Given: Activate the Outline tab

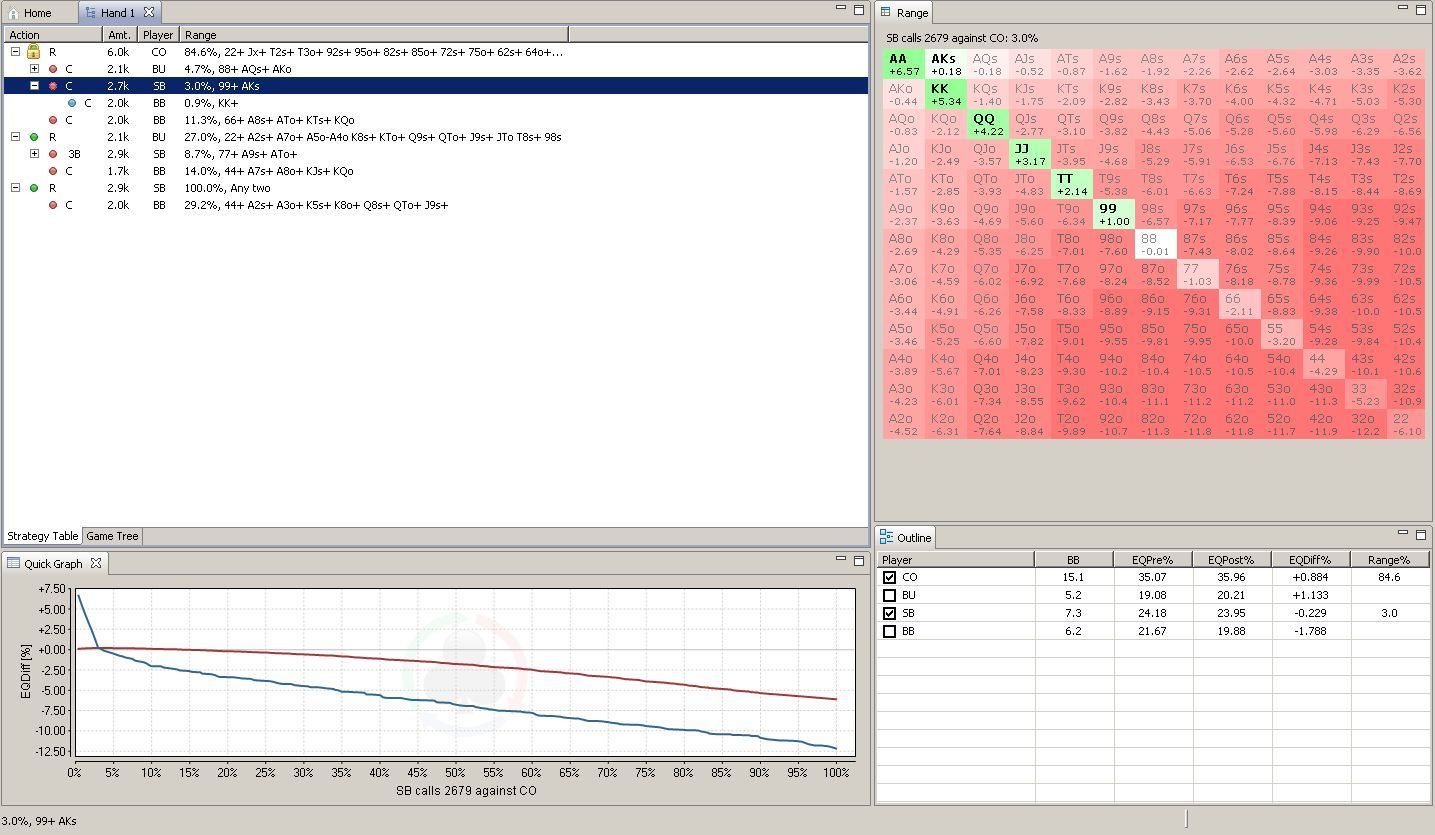Looking at the screenshot, I should (906, 538).
